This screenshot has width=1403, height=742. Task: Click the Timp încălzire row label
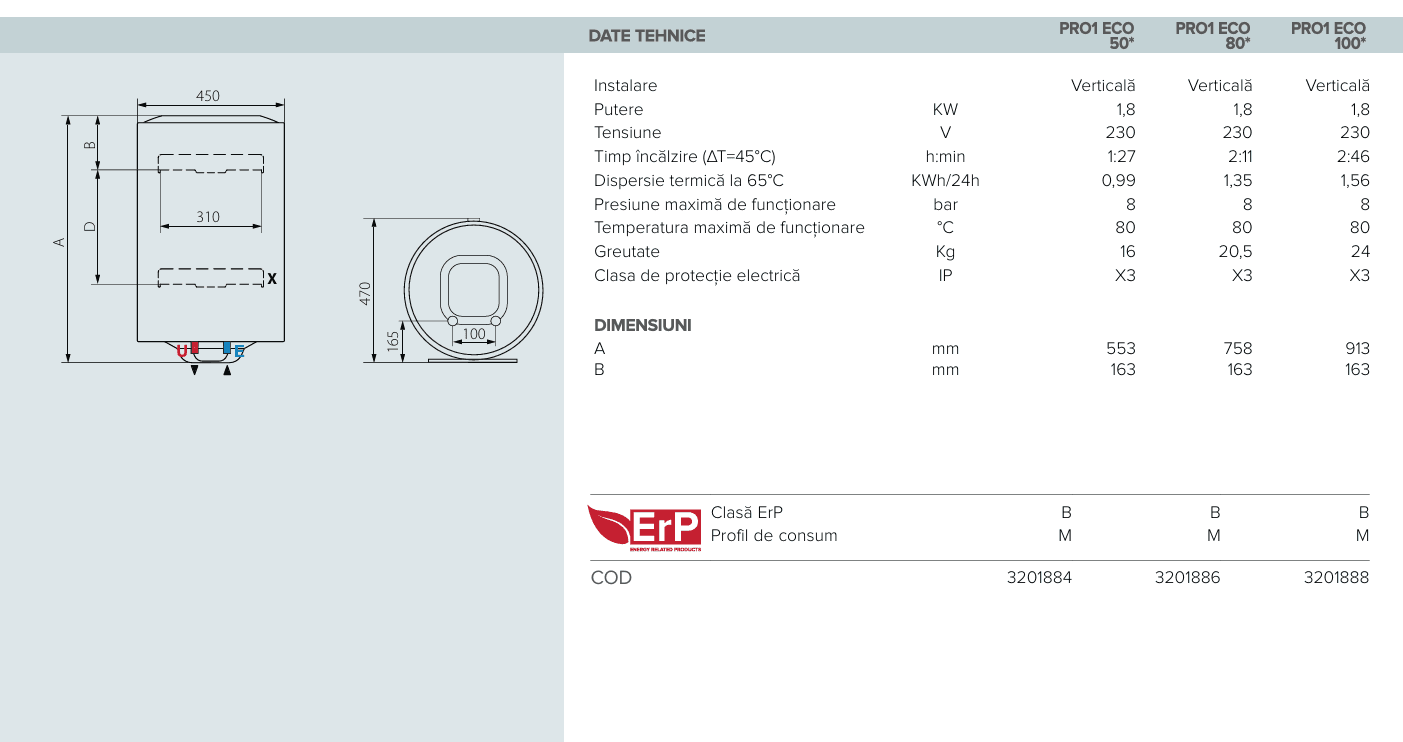(x=684, y=156)
